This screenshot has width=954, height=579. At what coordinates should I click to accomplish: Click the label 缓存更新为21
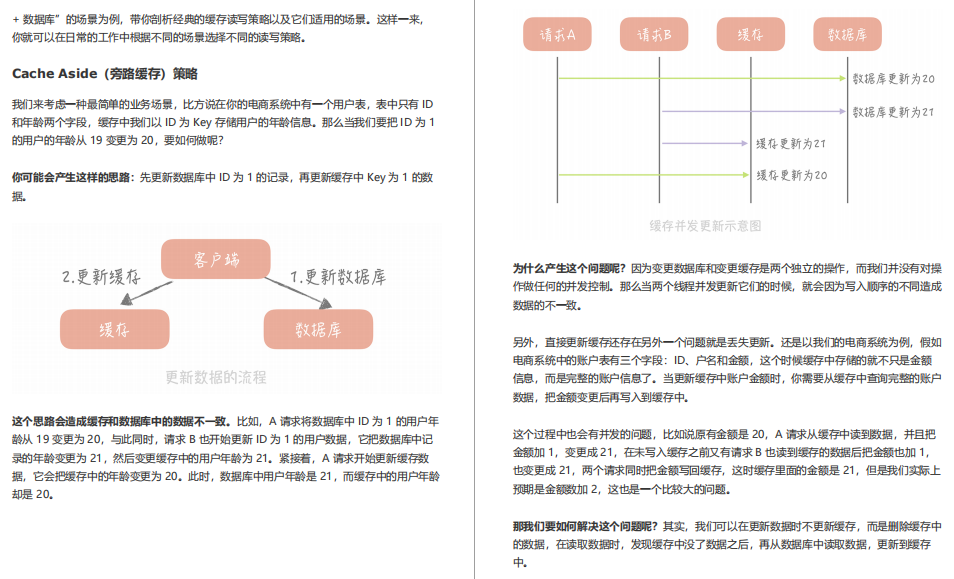[791, 144]
